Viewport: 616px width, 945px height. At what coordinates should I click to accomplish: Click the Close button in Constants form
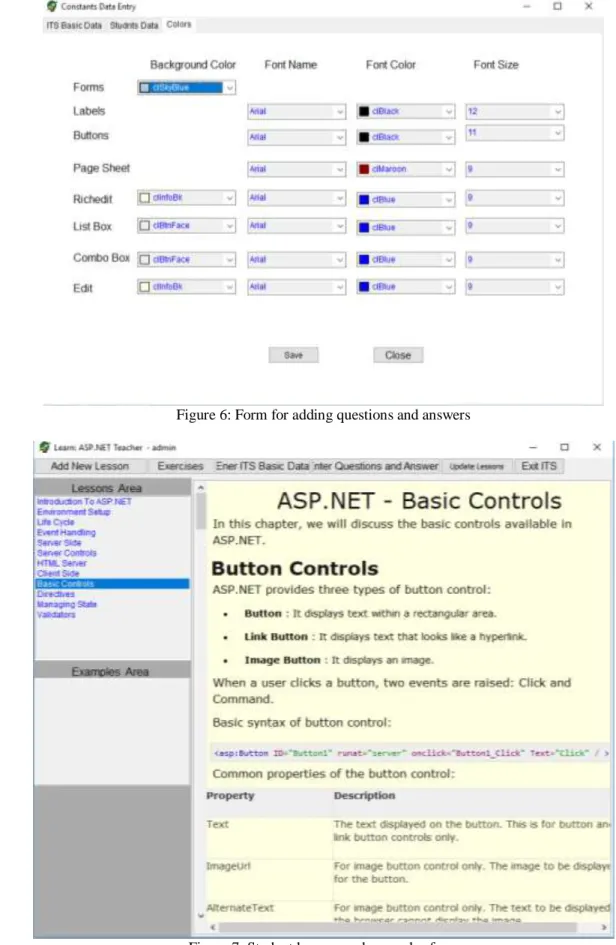(398, 355)
